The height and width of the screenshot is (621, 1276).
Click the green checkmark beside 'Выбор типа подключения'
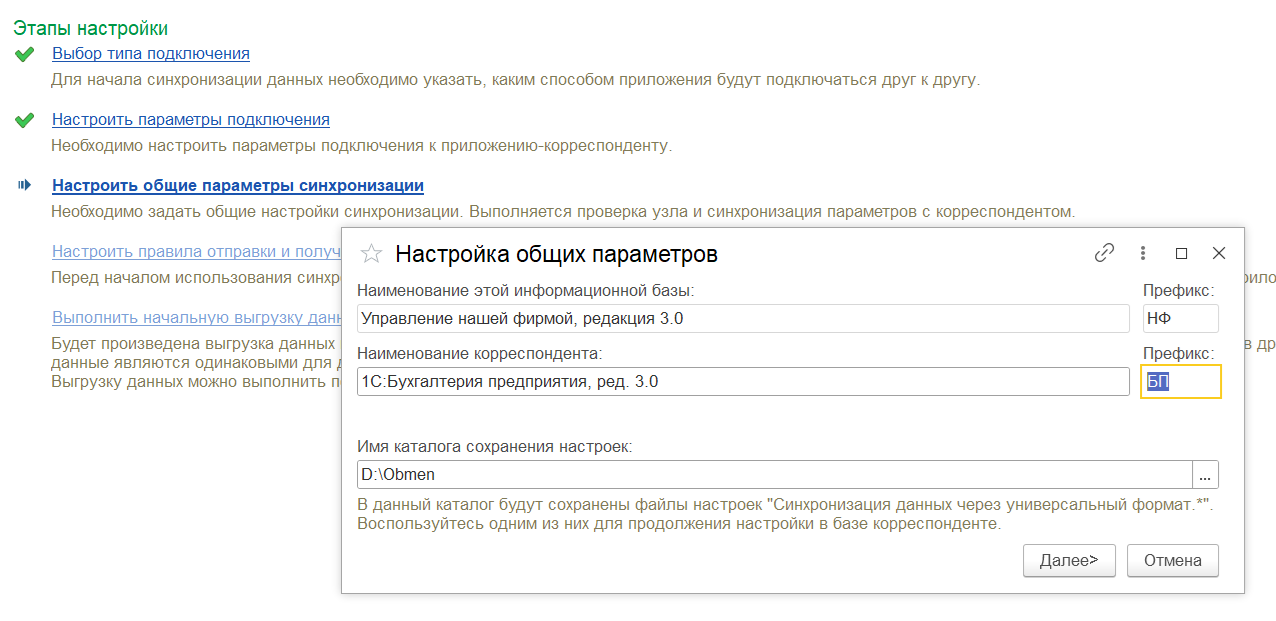click(x=24, y=54)
